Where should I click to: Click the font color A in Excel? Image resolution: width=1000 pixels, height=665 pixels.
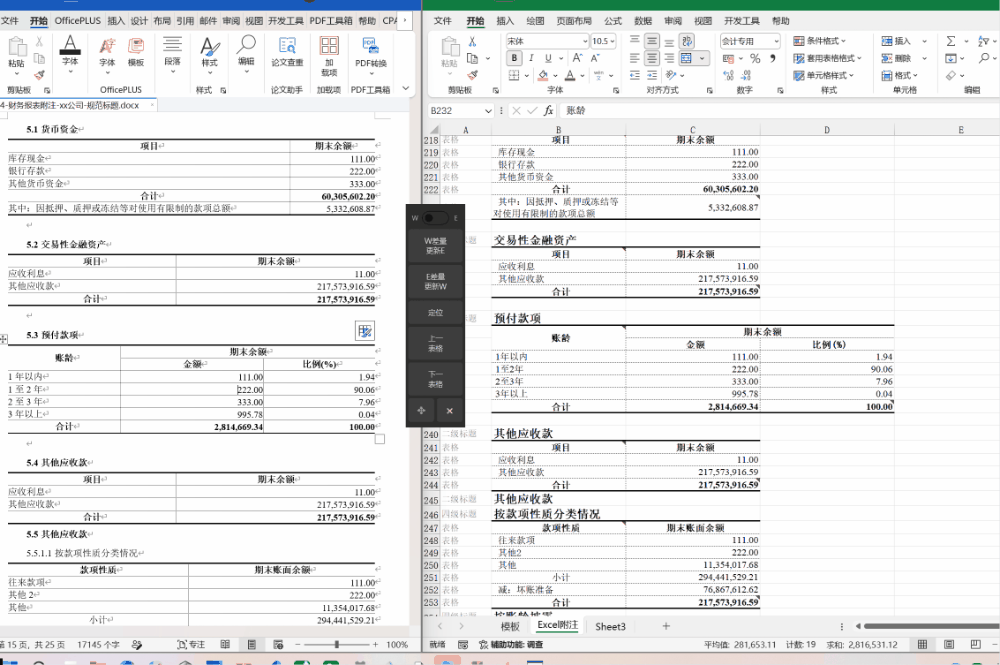pyautogui.click(x=570, y=75)
